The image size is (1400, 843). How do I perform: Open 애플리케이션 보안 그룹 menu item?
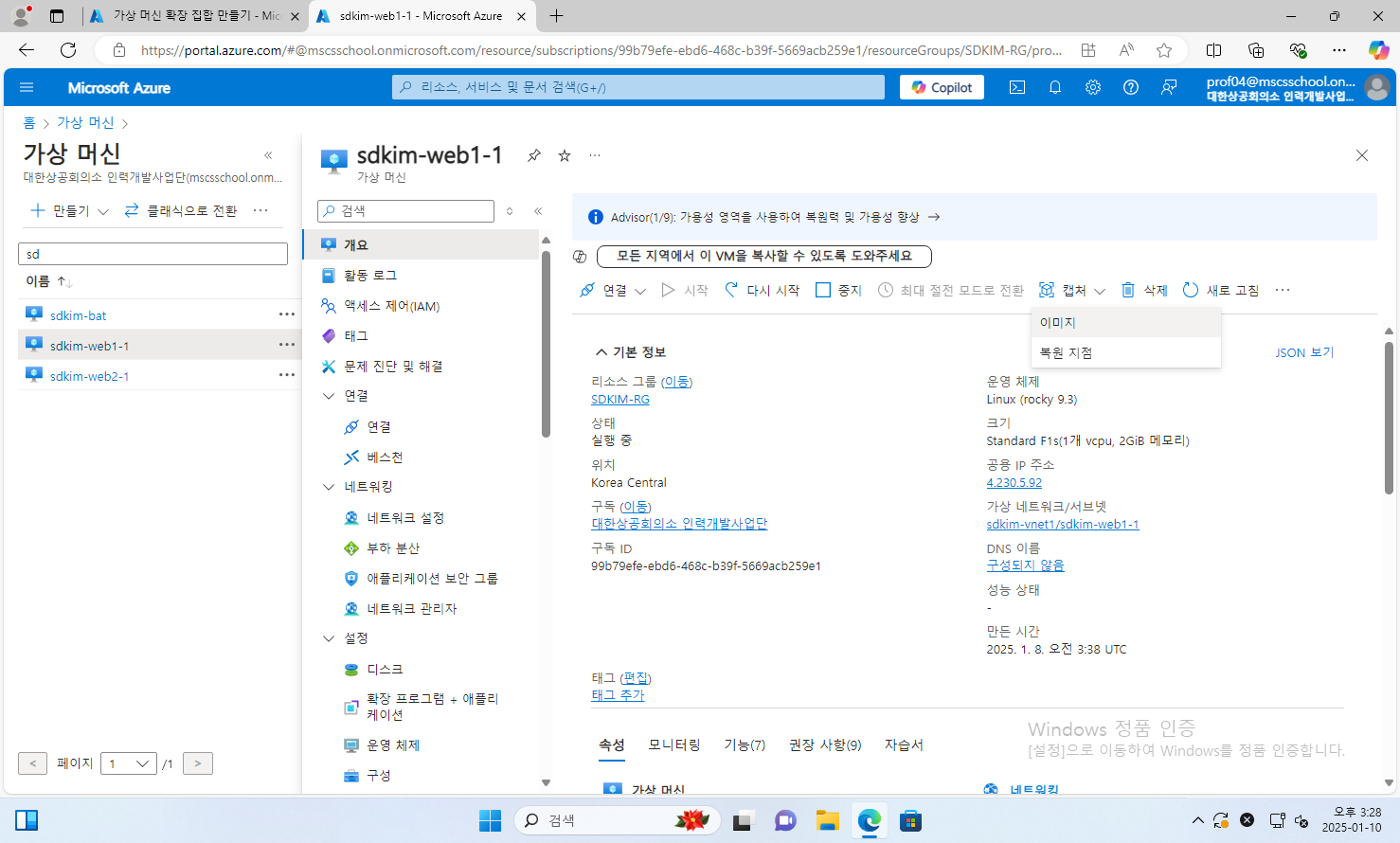[x=432, y=578]
